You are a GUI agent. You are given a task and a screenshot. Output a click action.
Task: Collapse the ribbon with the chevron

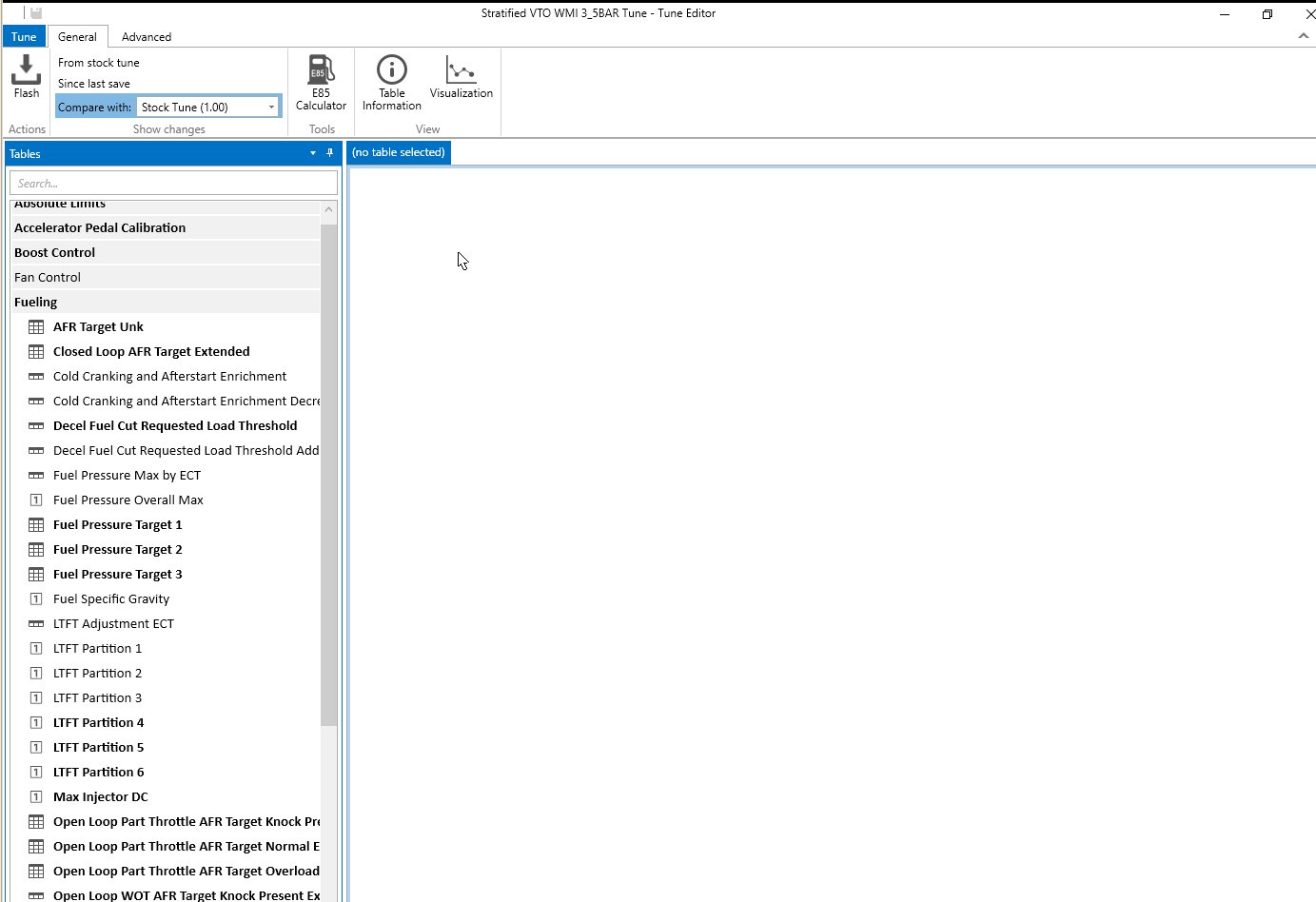(x=1303, y=36)
